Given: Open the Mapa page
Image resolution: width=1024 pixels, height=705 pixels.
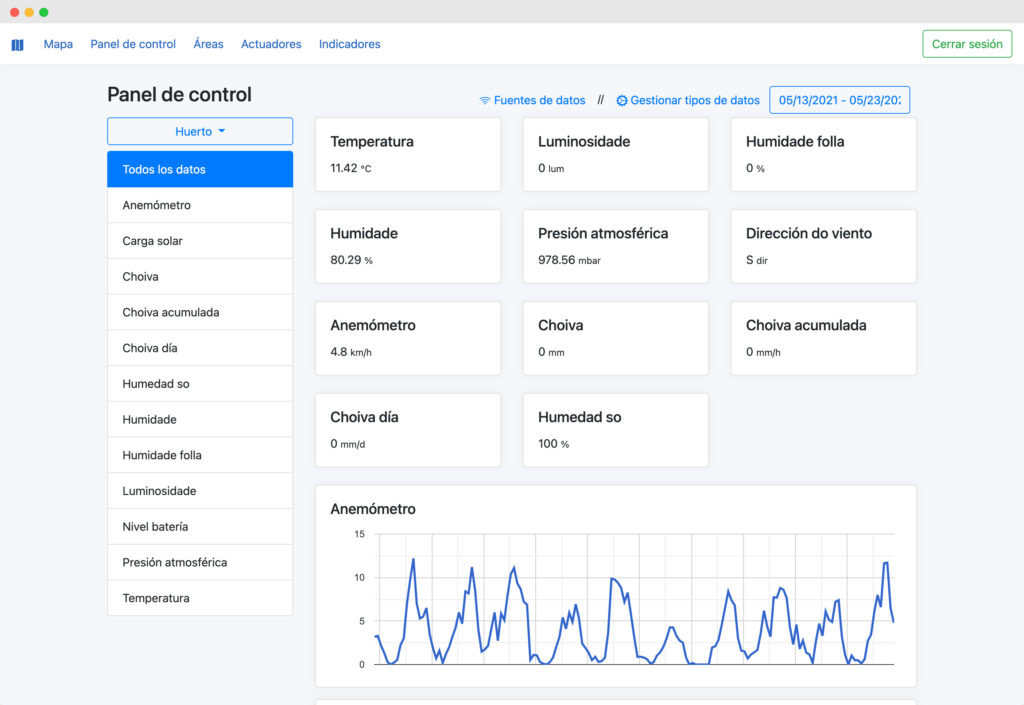Looking at the screenshot, I should 58,44.
